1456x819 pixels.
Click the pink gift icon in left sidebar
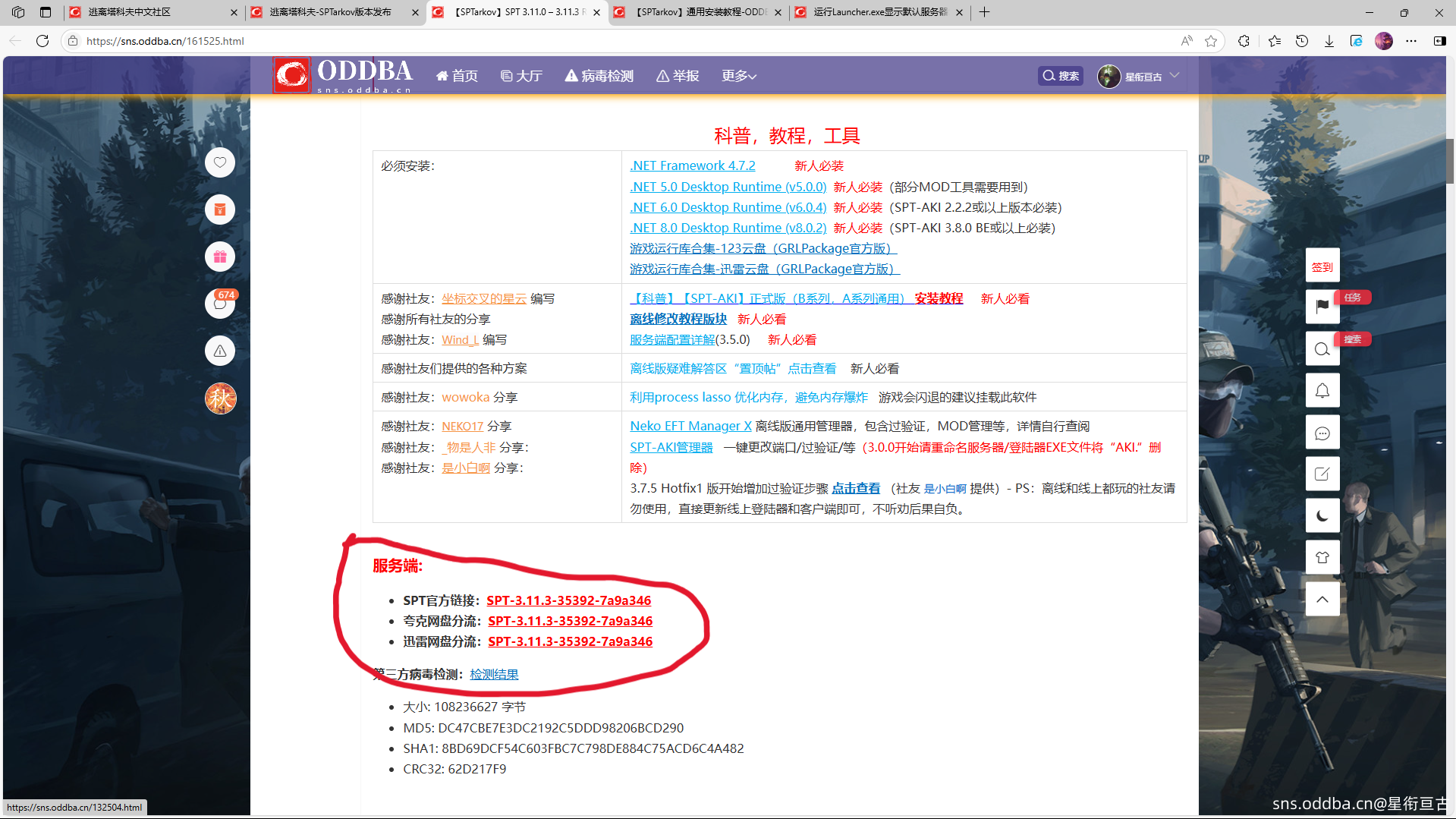click(x=220, y=257)
